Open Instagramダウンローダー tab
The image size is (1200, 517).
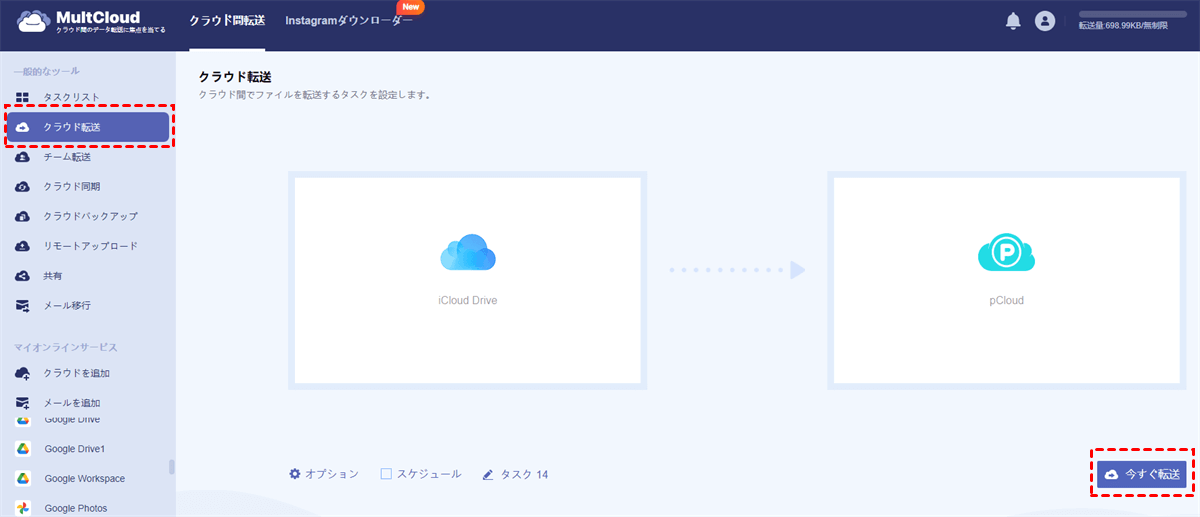(348, 21)
